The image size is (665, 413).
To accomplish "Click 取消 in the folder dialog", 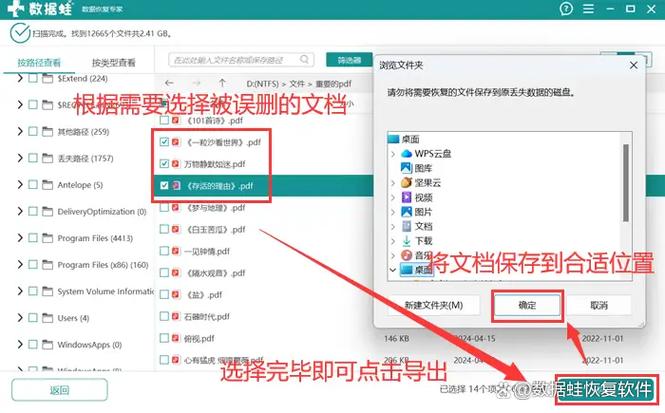I will click(599, 305).
